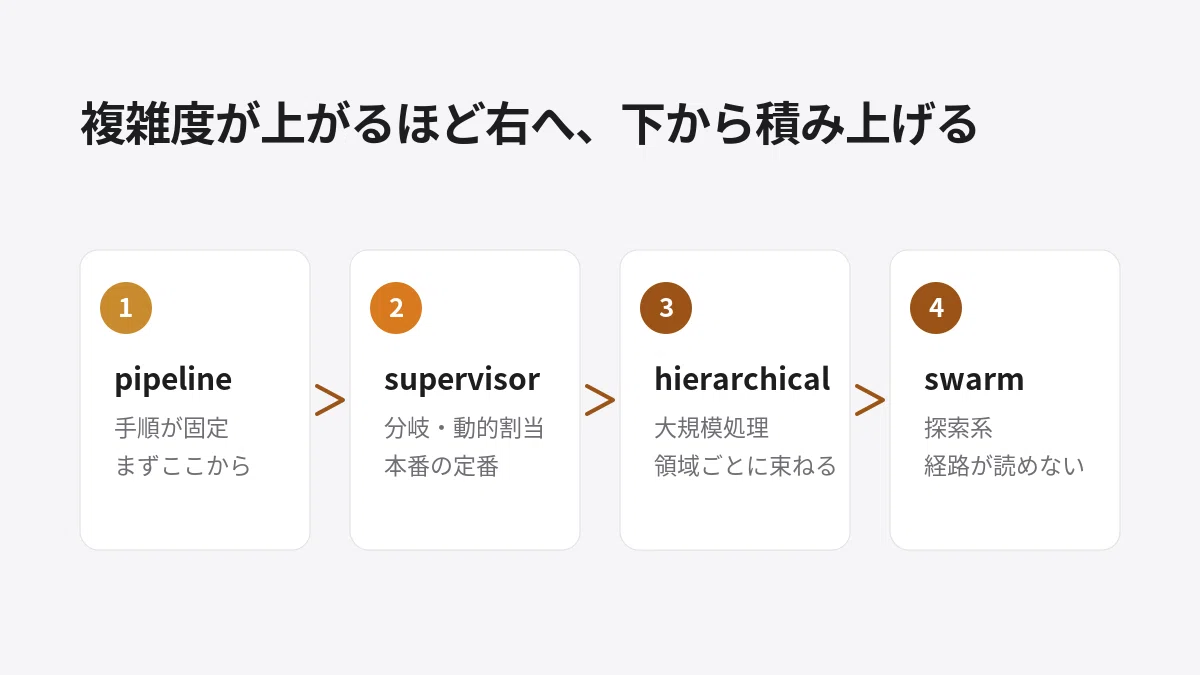
Task: Click the text 経路が読めない
Action: click(x=1004, y=467)
